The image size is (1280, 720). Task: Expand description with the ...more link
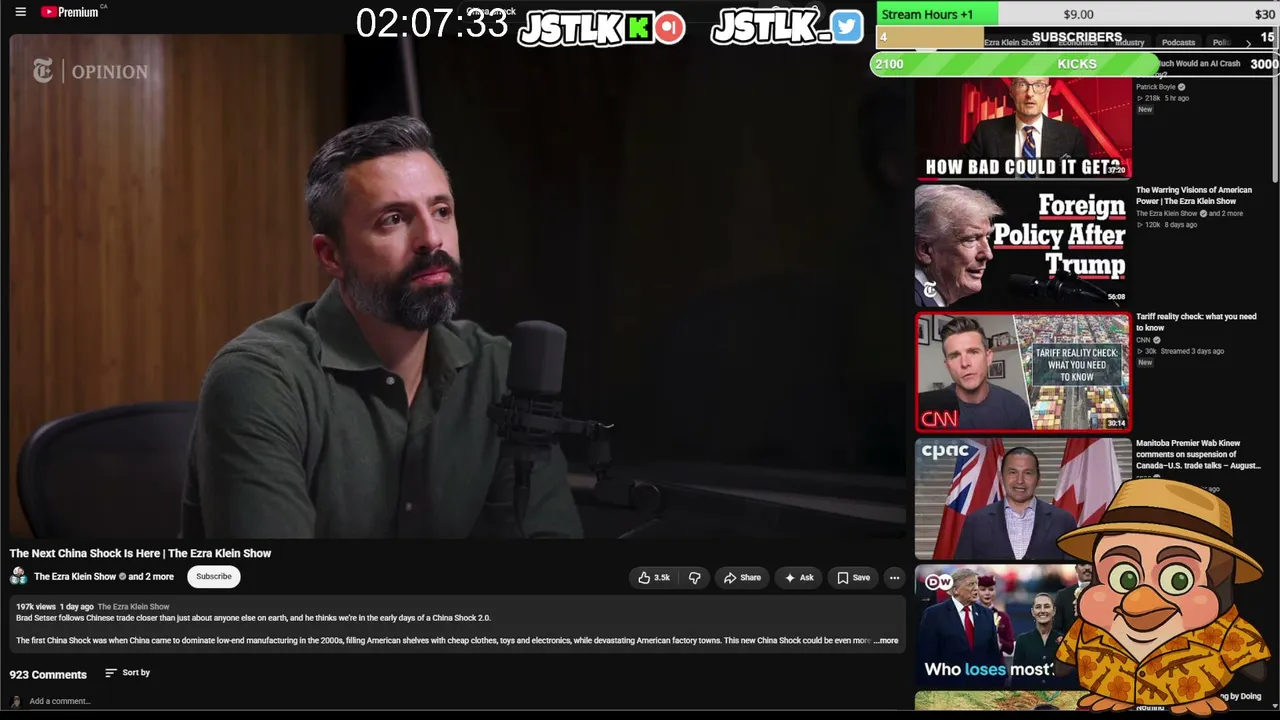(887, 640)
